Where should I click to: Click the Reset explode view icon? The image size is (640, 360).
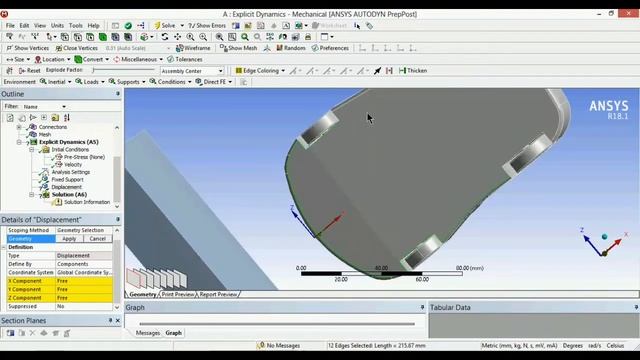22,71
